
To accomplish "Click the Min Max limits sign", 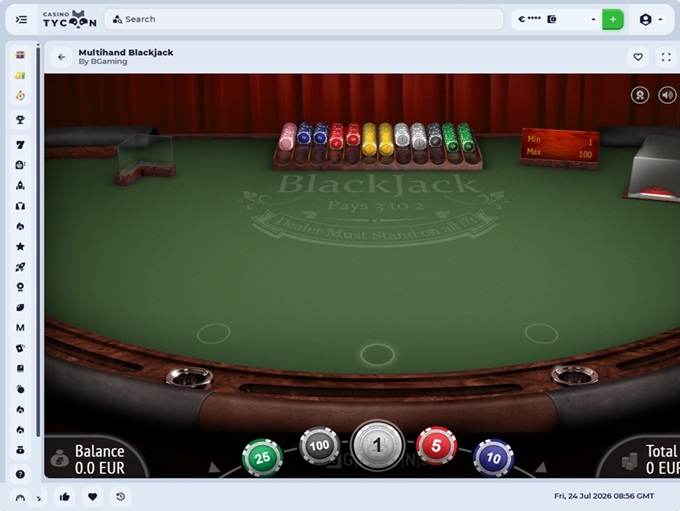I will (x=560, y=147).
